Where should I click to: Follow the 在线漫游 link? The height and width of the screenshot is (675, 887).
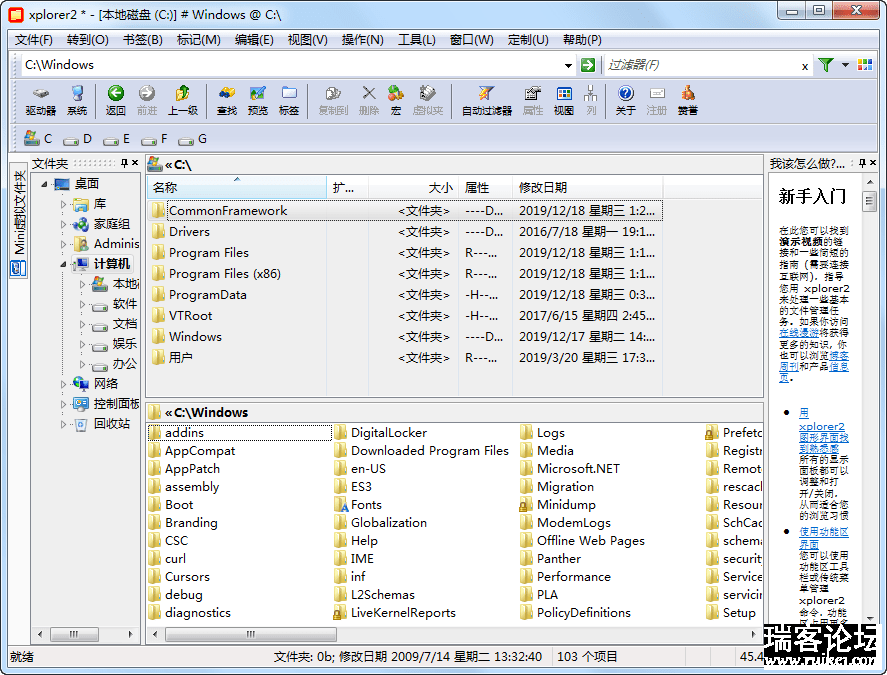(799, 333)
